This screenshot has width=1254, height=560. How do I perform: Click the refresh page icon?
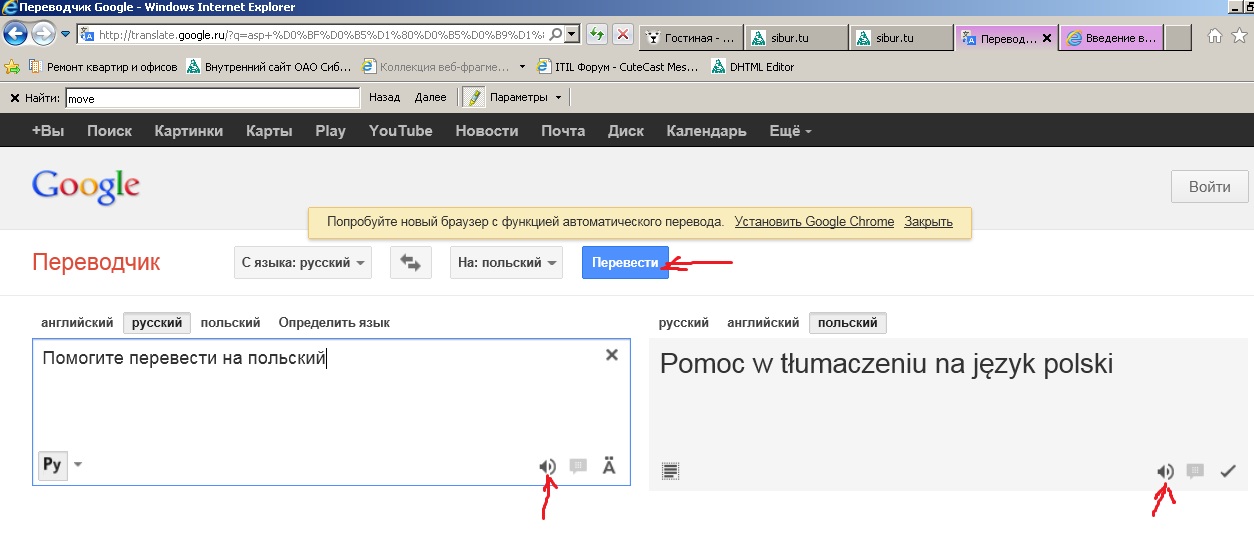(x=596, y=35)
